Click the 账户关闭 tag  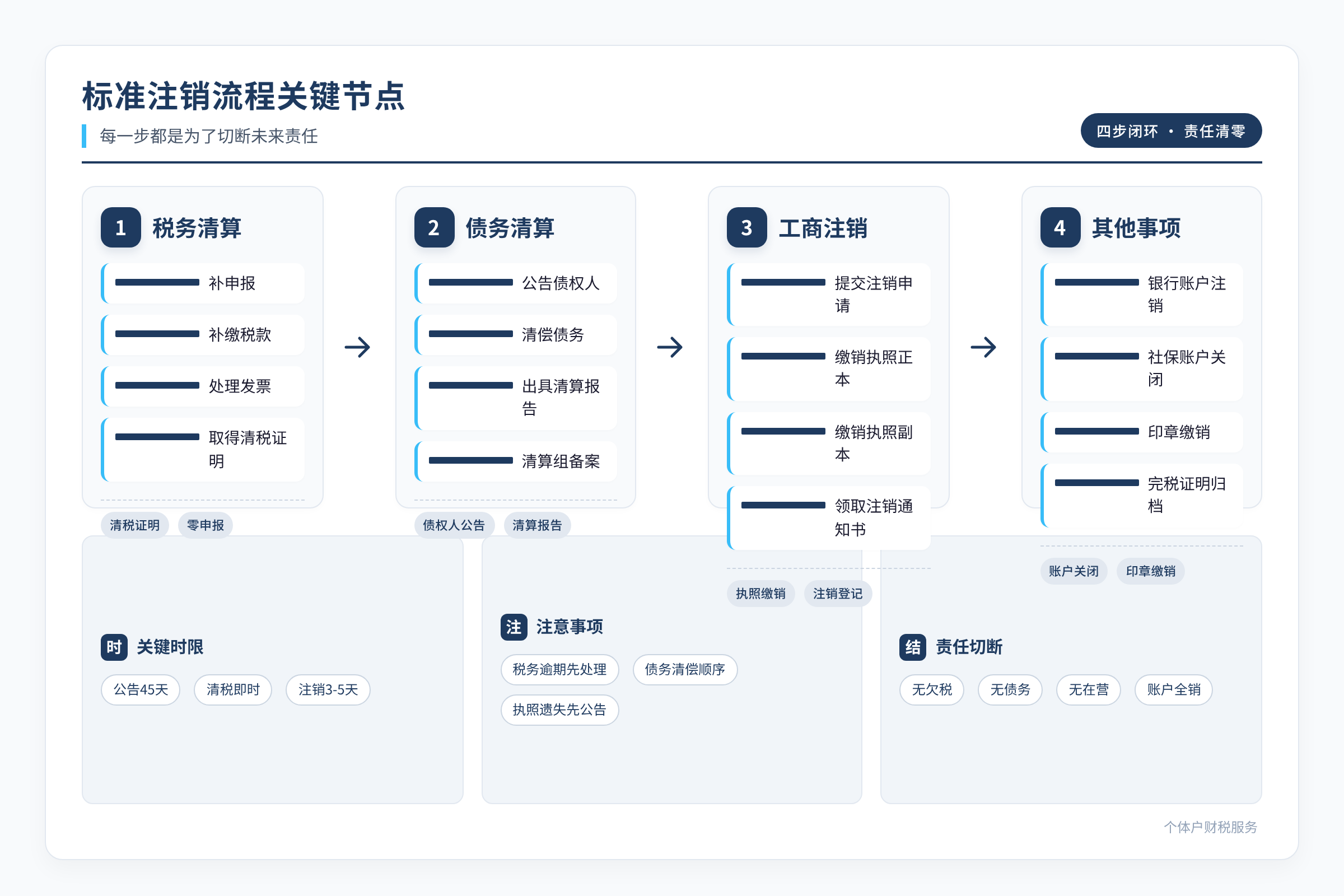click(1074, 571)
